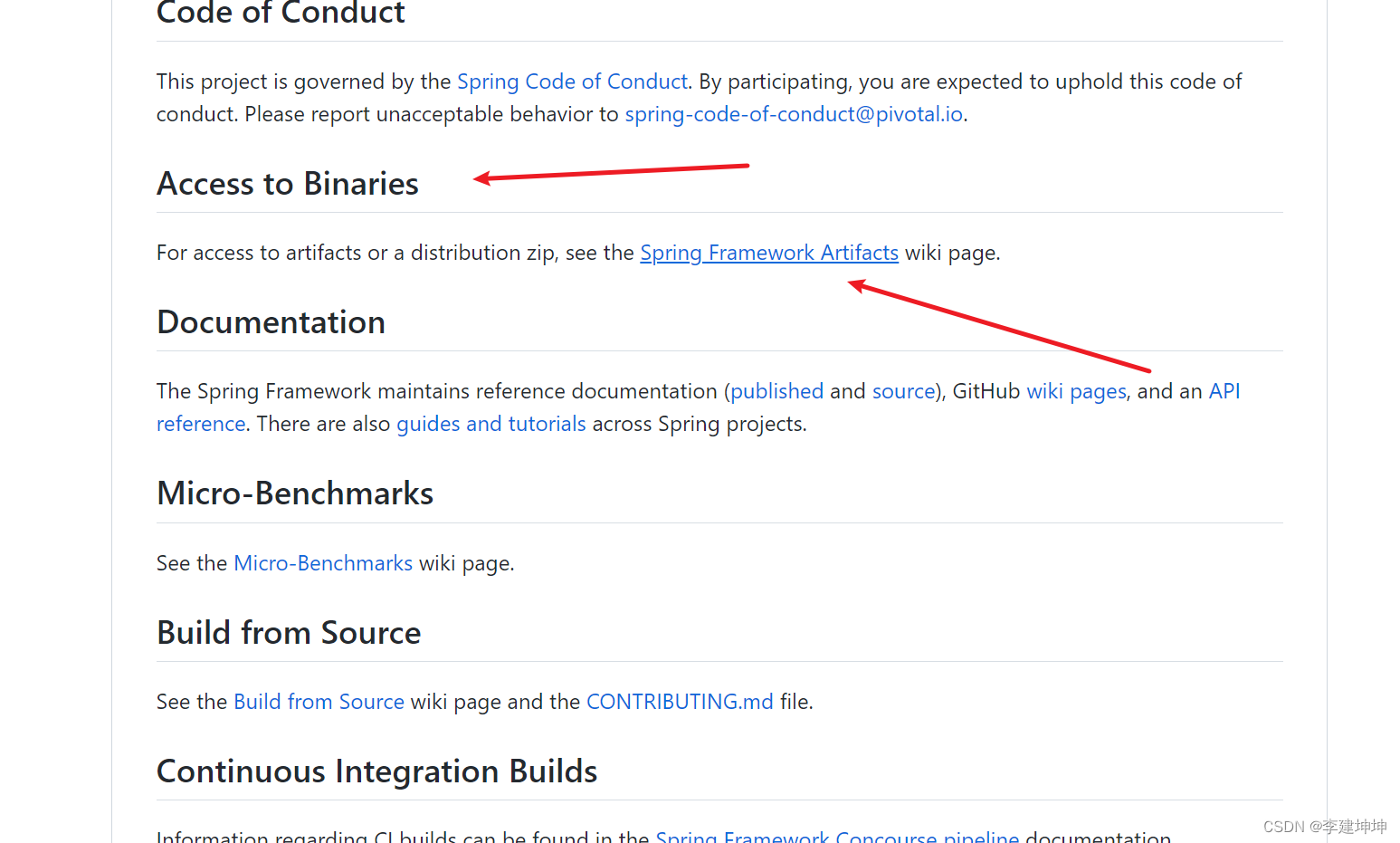Click the 'Access to Binaries' heading

[x=288, y=184]
